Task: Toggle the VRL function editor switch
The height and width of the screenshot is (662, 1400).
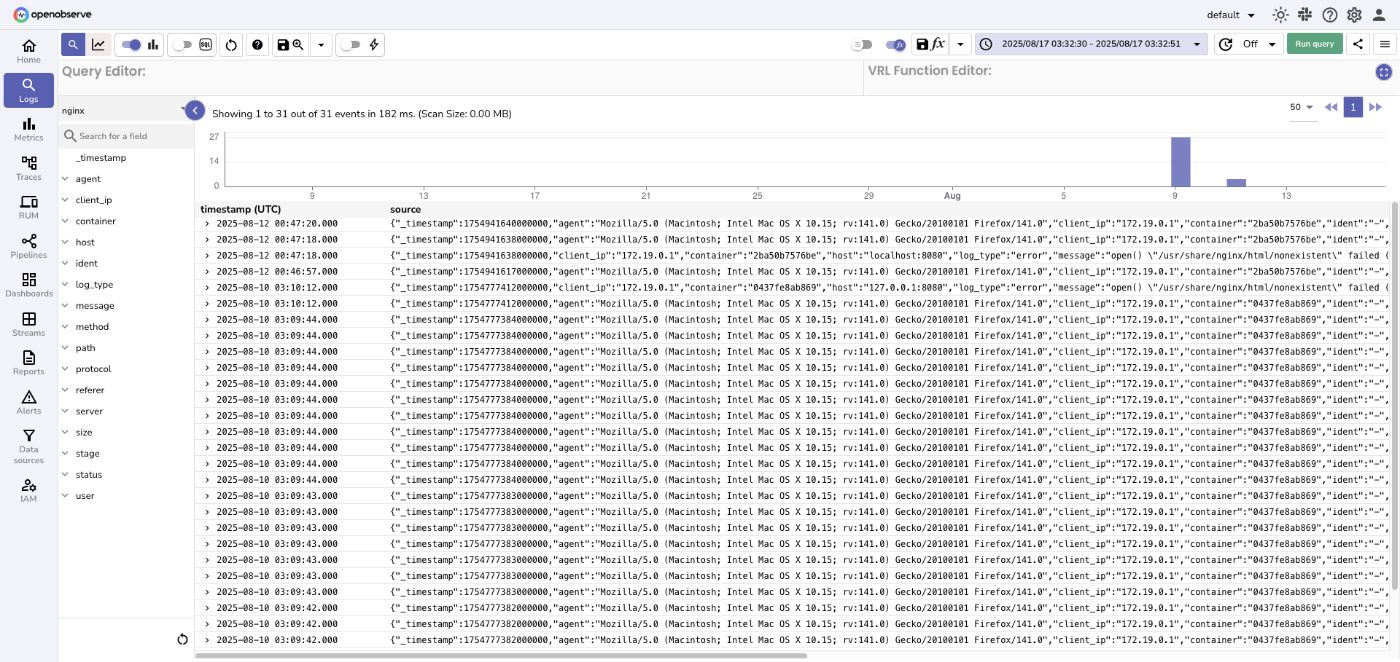Action: (896, 45)
